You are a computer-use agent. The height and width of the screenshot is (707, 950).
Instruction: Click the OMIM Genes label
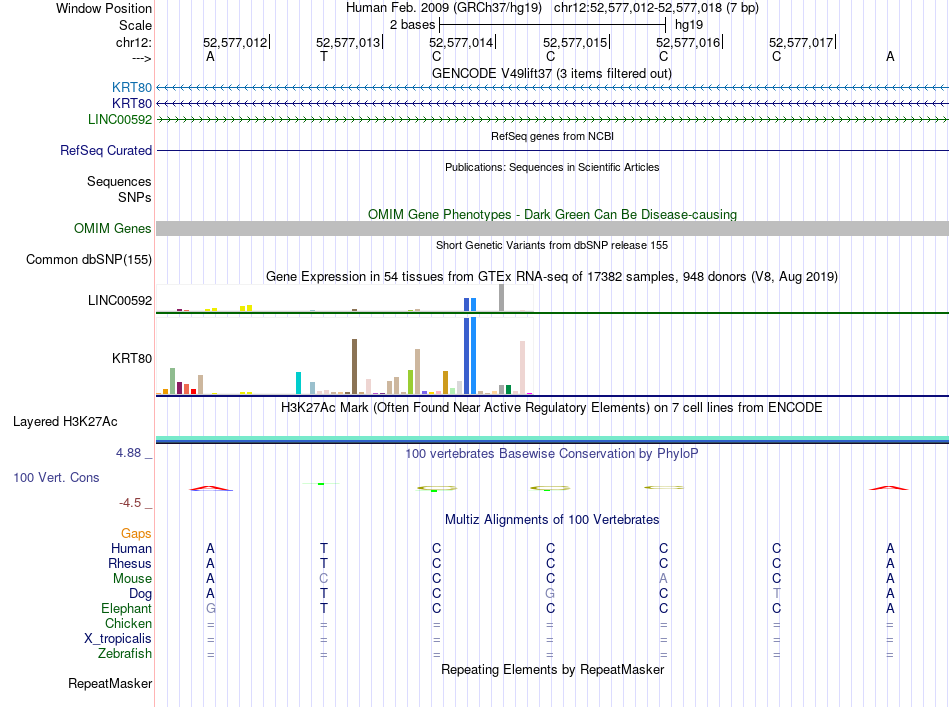113,228
